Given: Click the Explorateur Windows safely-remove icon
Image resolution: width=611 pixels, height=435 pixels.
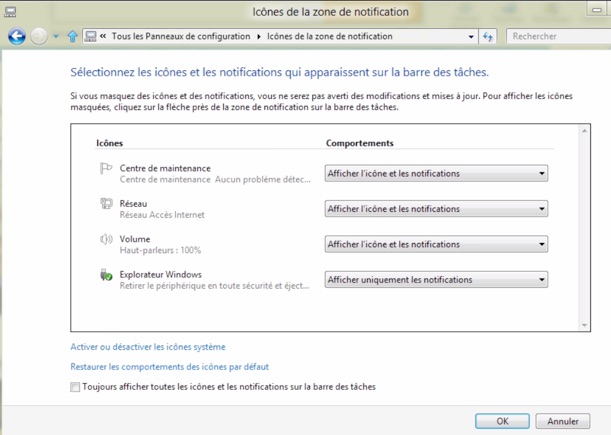Looking at the screenshot, I should [x=106, y=275].
